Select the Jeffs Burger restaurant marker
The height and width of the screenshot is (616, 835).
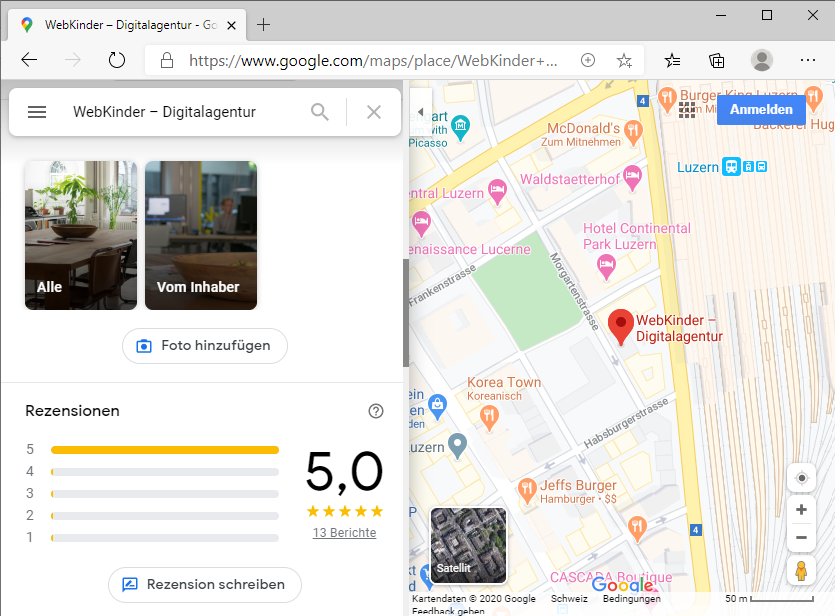[x=527, y=491]
